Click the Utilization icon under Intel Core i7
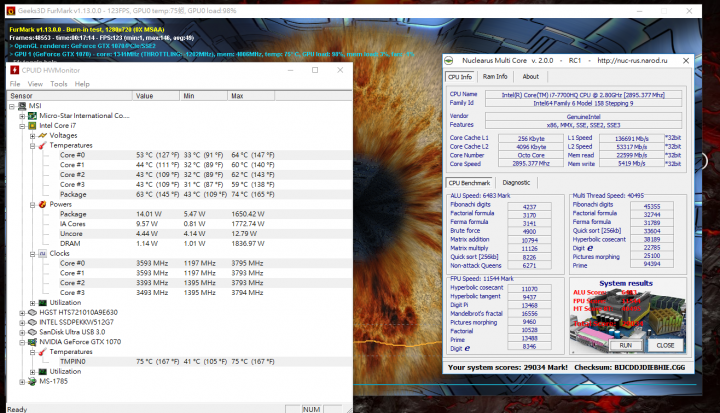Image resolution: width=720 pixels, height=413 pixels. [42, 302]
